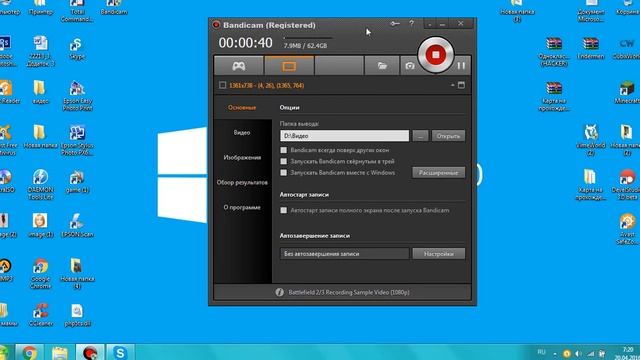Select the screen rectangle recording mode tab
Viewport: 640px width, 360px height.
click(x=289, y=66)
